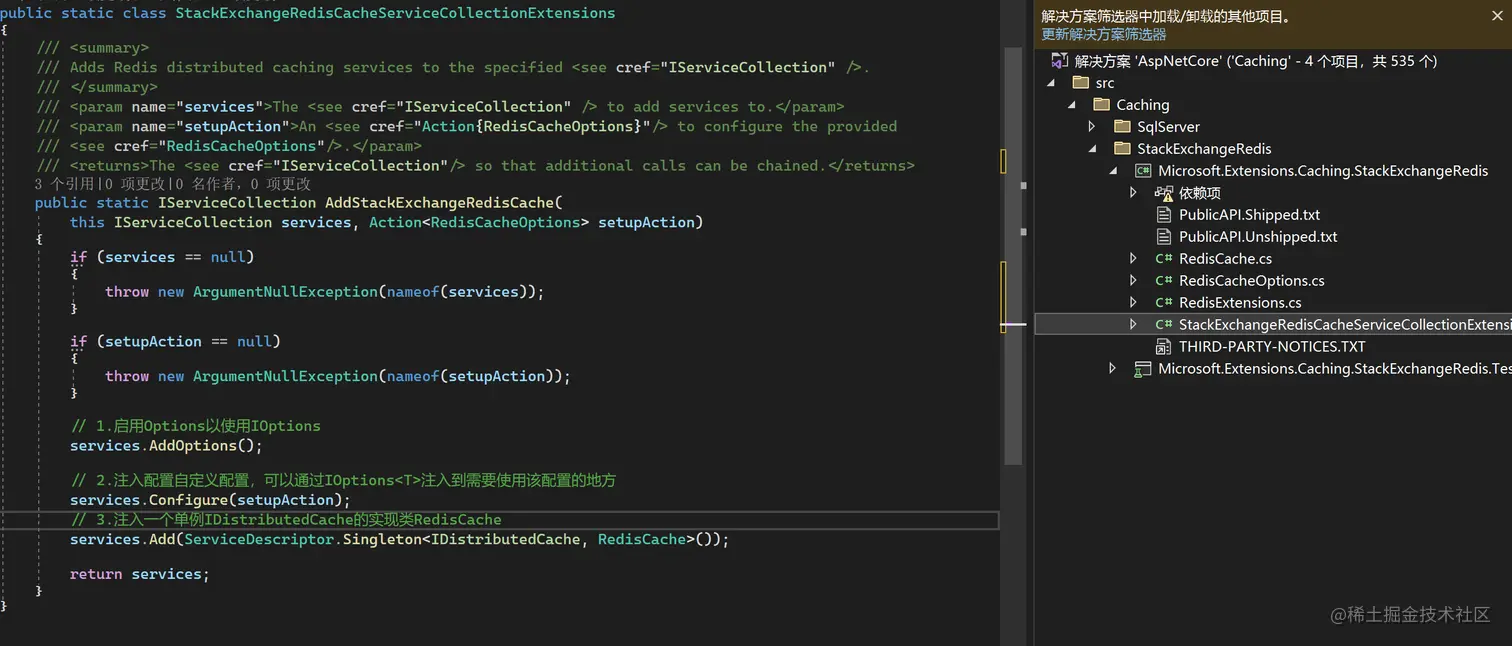Collapse the StackExchangeRedis folder node

[x=1092, y=149]
